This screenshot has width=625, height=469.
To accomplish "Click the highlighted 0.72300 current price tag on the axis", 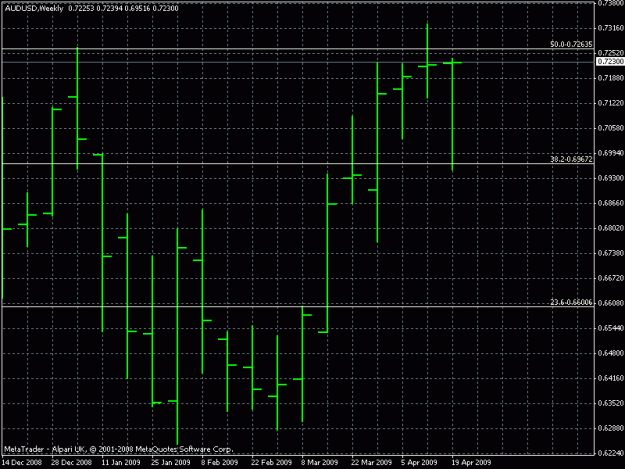I will [610, 61].
